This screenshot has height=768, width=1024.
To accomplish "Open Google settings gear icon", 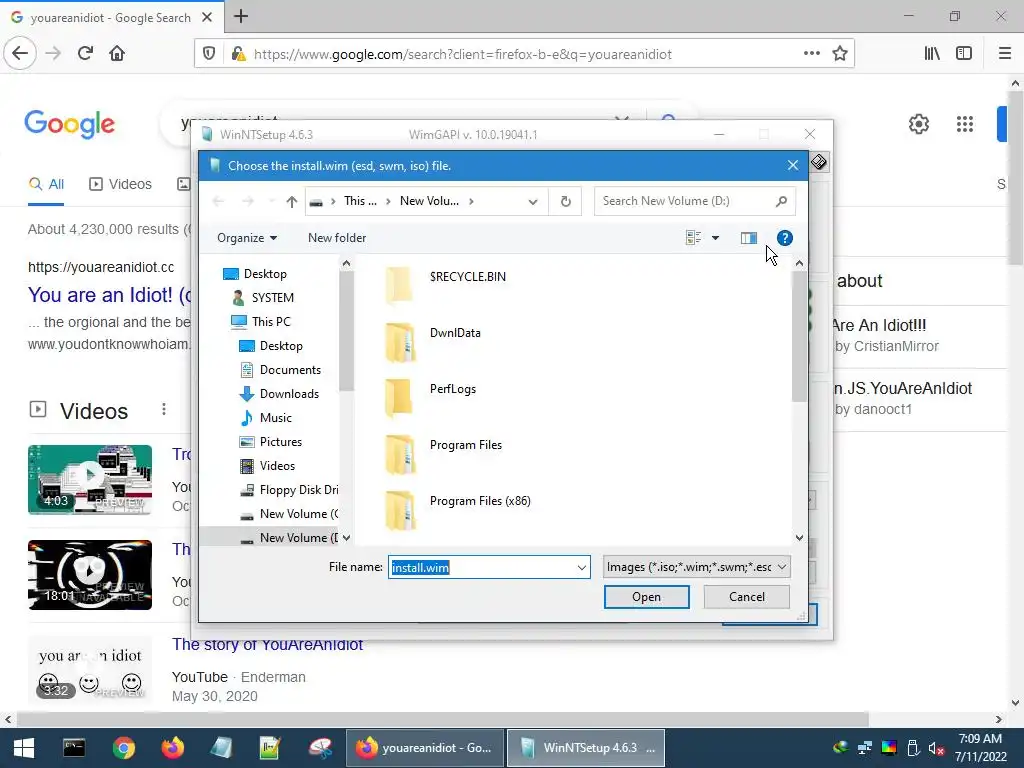I will pyautogui.click(x=919, y=123).
